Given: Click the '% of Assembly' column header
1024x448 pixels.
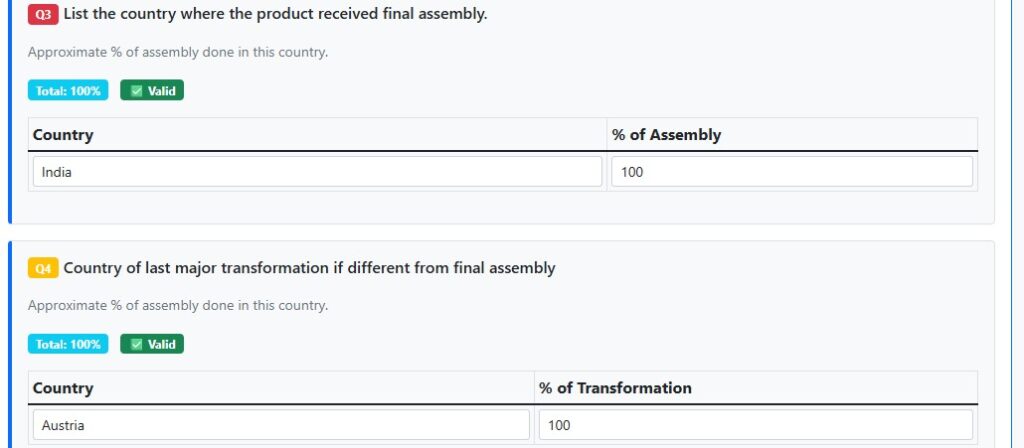Looking at the screenshot, I should click(x=666, y=135).
